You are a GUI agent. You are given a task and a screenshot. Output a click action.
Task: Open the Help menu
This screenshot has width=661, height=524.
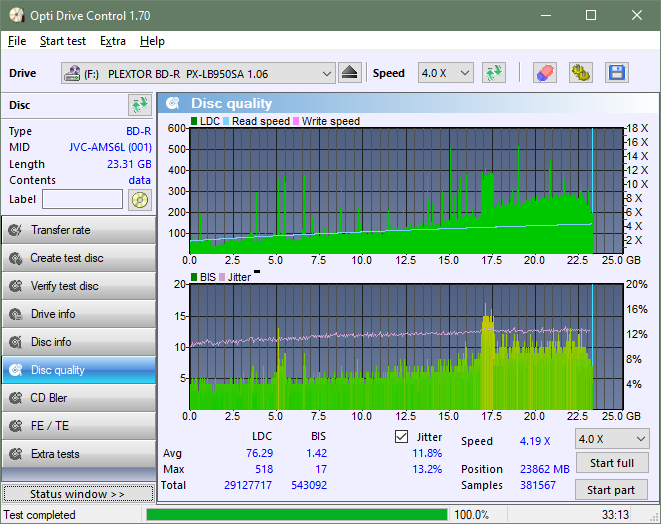click(152, 41)
